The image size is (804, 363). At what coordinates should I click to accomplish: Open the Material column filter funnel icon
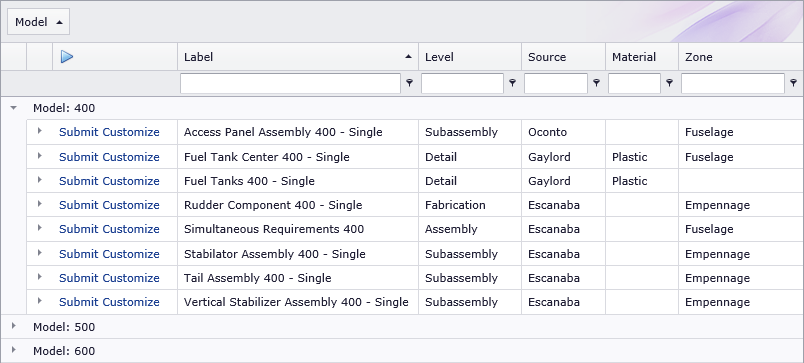(x=669, y=83)
